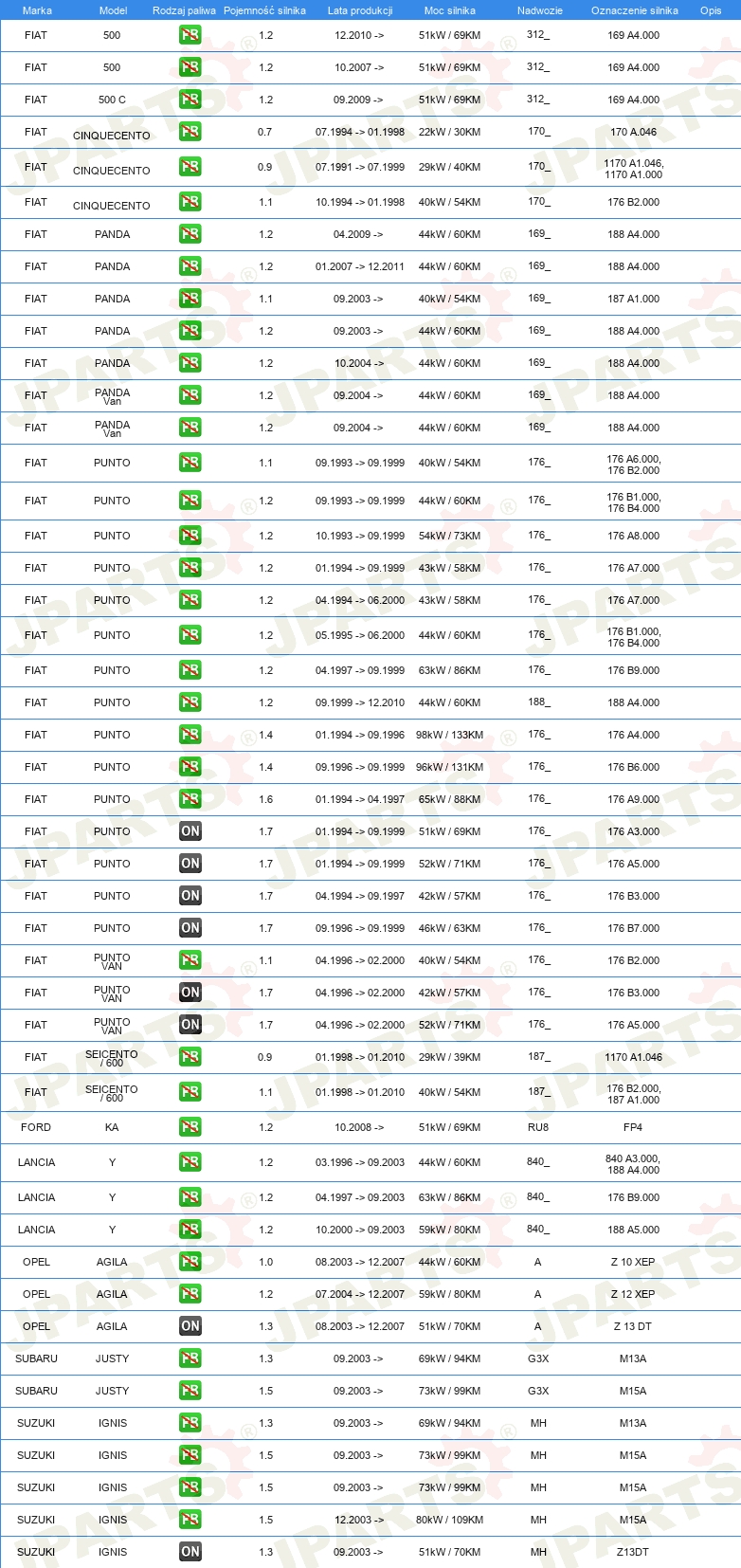The image size is (741, 1568).
Task: Click diesel ON icon in OPEL AGILA Z 13 DT row
Action: [x=190, y=1326]
